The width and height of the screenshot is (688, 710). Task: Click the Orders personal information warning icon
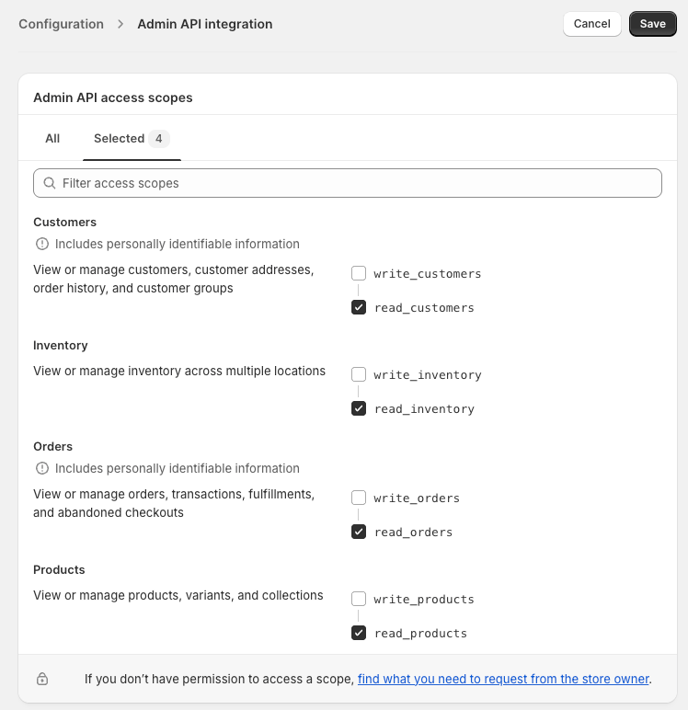tap(42, 468)
